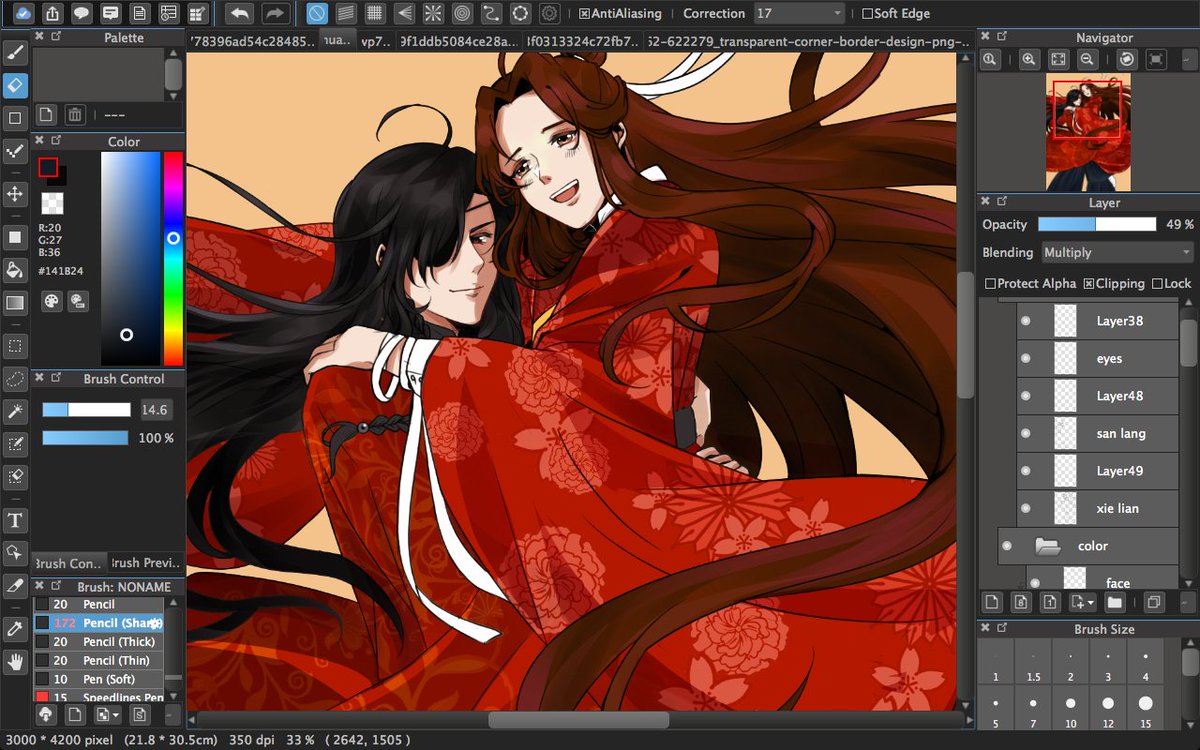The height and width of the screenshot is (750, 1200).
Task: Click the Redo arrow in the top toolbar
Action: pos(275,14)
